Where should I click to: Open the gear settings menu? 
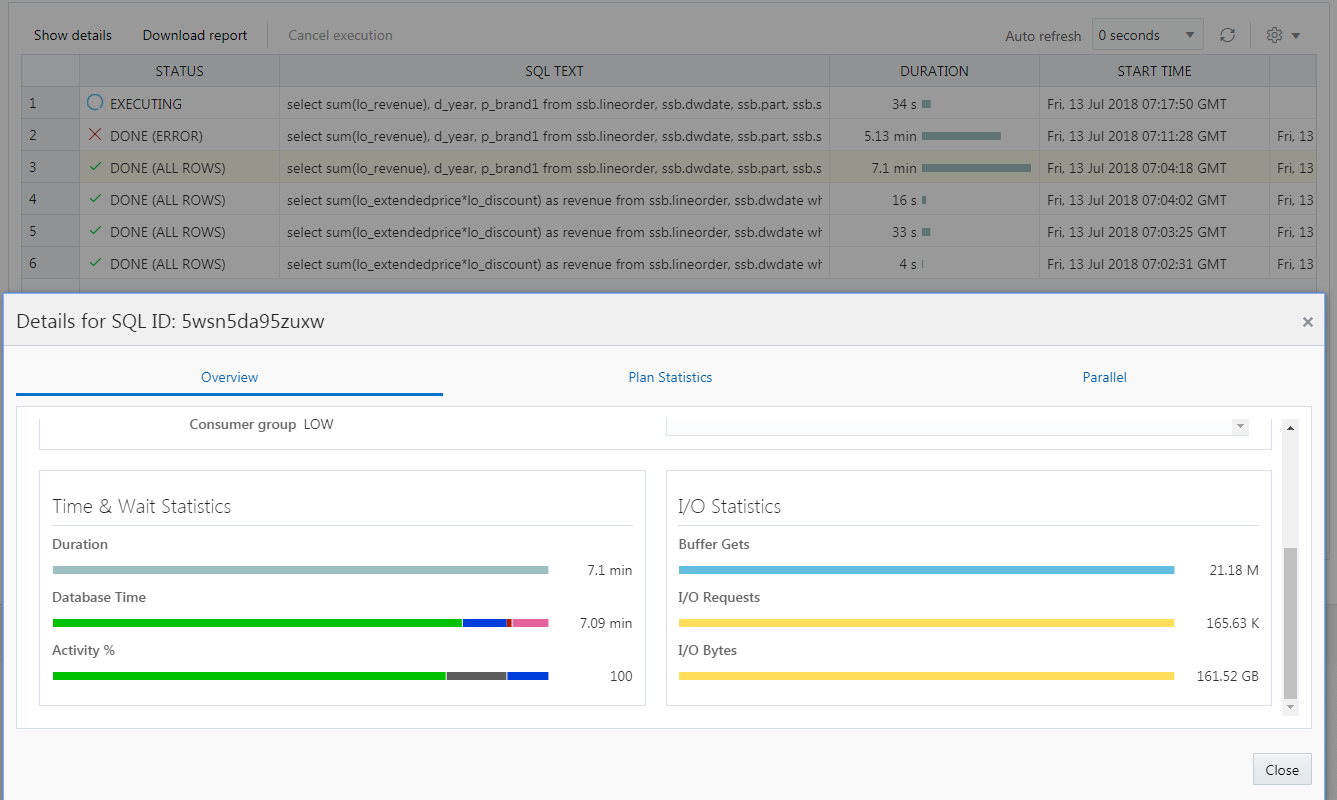click(x=1282, y=35)
